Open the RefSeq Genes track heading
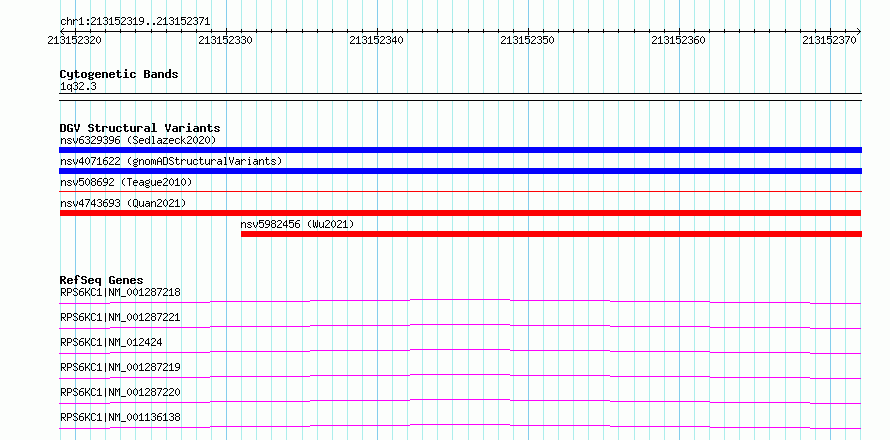 102,280
